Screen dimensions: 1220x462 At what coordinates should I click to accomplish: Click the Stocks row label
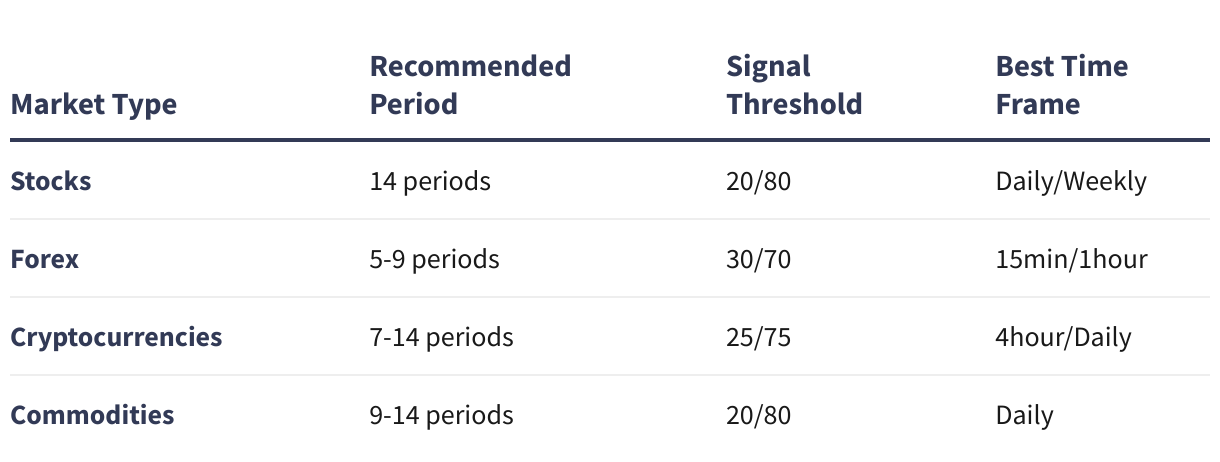pyautogui.click(x=51, y=181)
